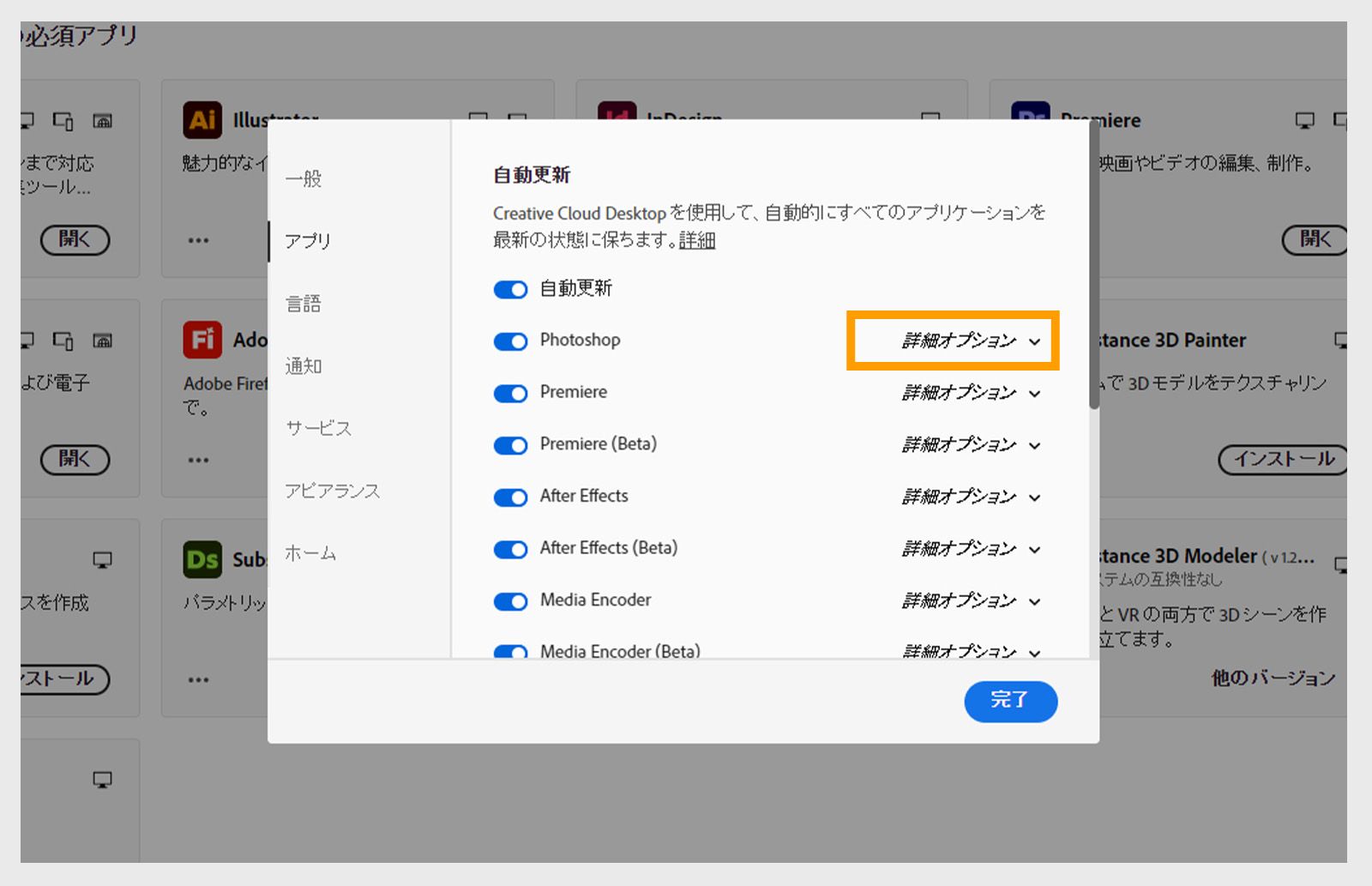
Task: Click the Adobe Firefly icon in background
Action: click(x=202, y=340)
